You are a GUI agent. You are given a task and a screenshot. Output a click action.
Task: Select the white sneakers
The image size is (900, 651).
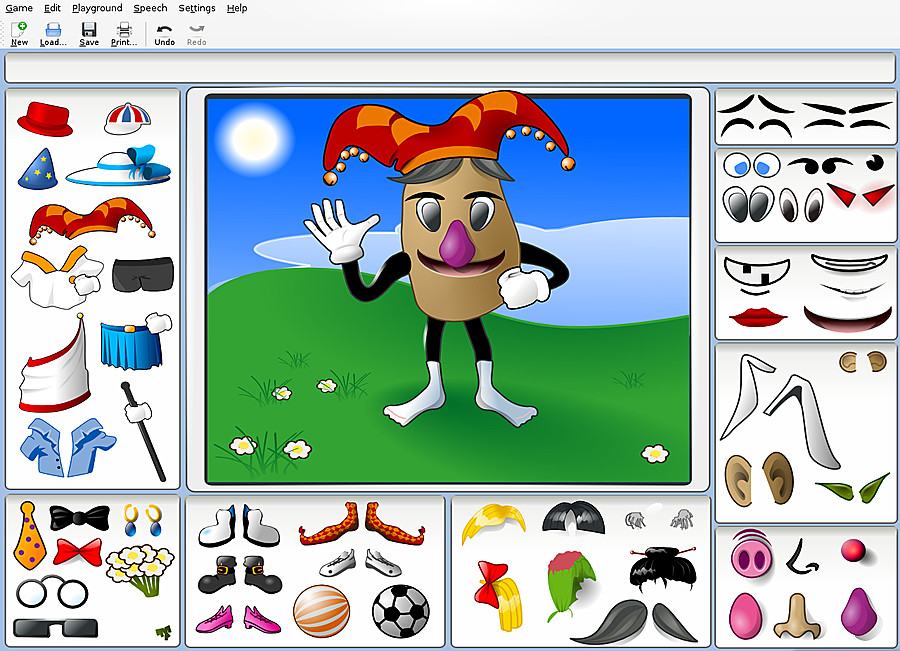pyautogui.click(x=360, y=563)
